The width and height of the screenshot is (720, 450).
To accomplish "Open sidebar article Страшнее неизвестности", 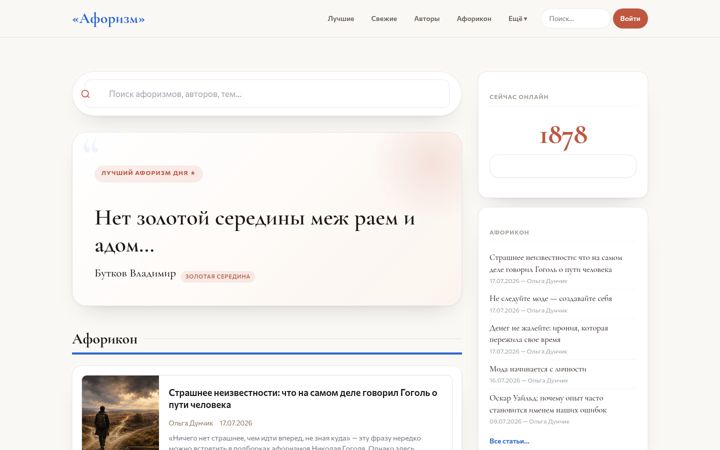I will click(556, 264).
